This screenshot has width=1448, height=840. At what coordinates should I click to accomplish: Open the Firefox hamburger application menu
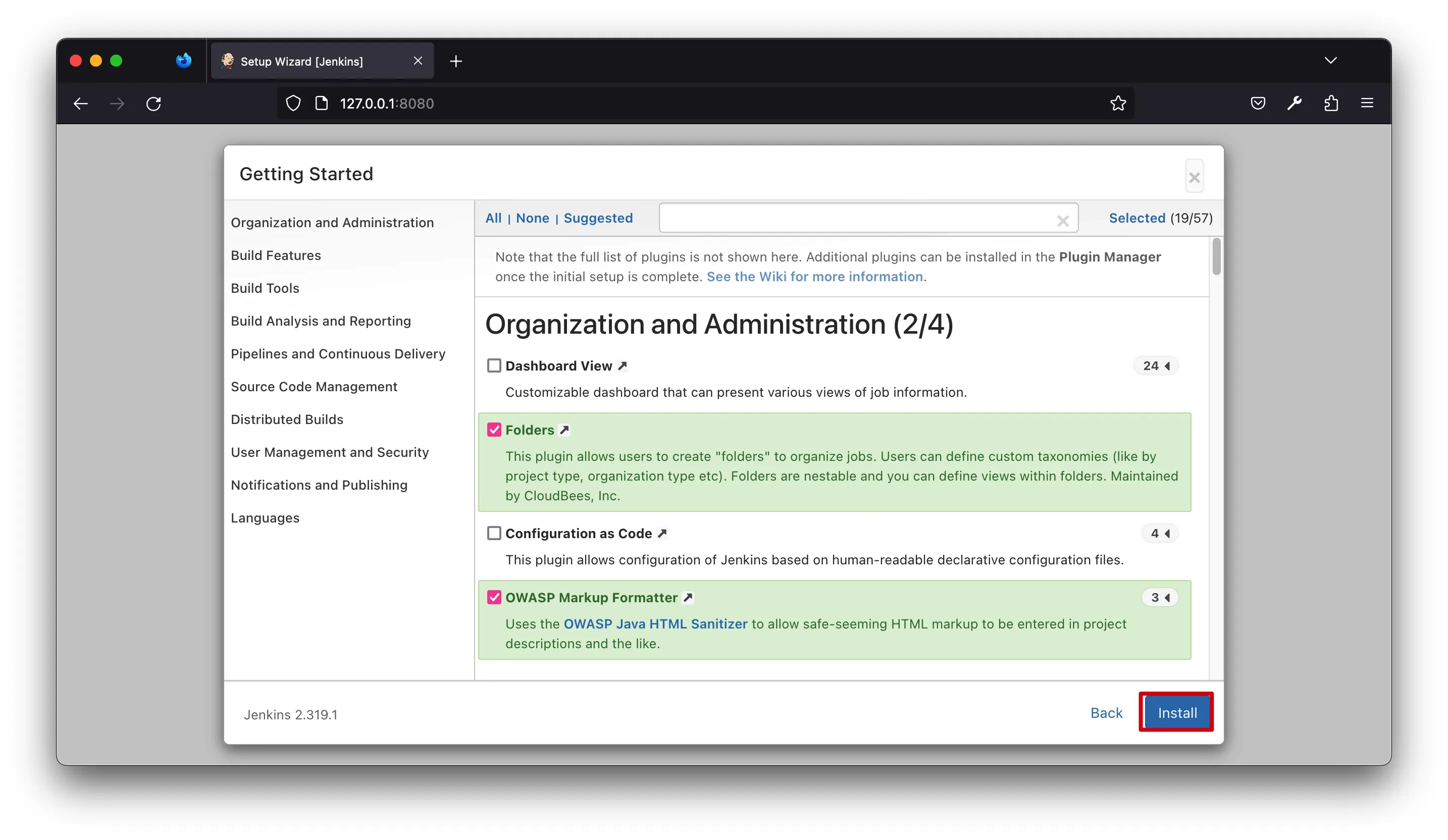(1367, 103)
